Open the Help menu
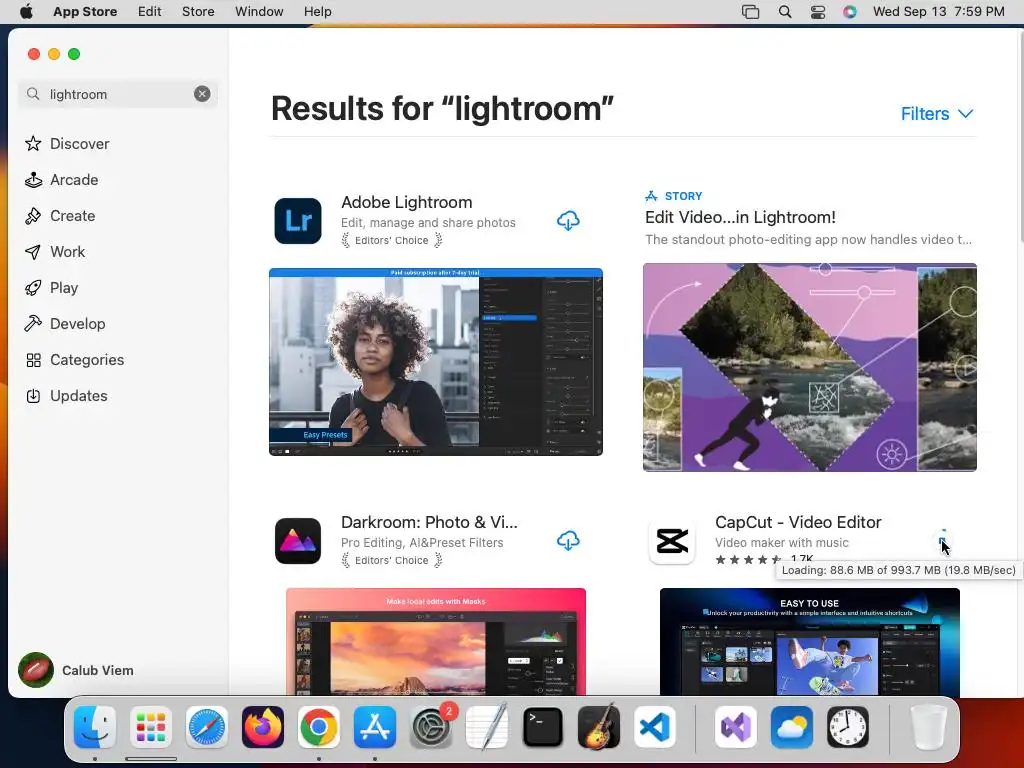1024x768 pixels. point(317,12)
